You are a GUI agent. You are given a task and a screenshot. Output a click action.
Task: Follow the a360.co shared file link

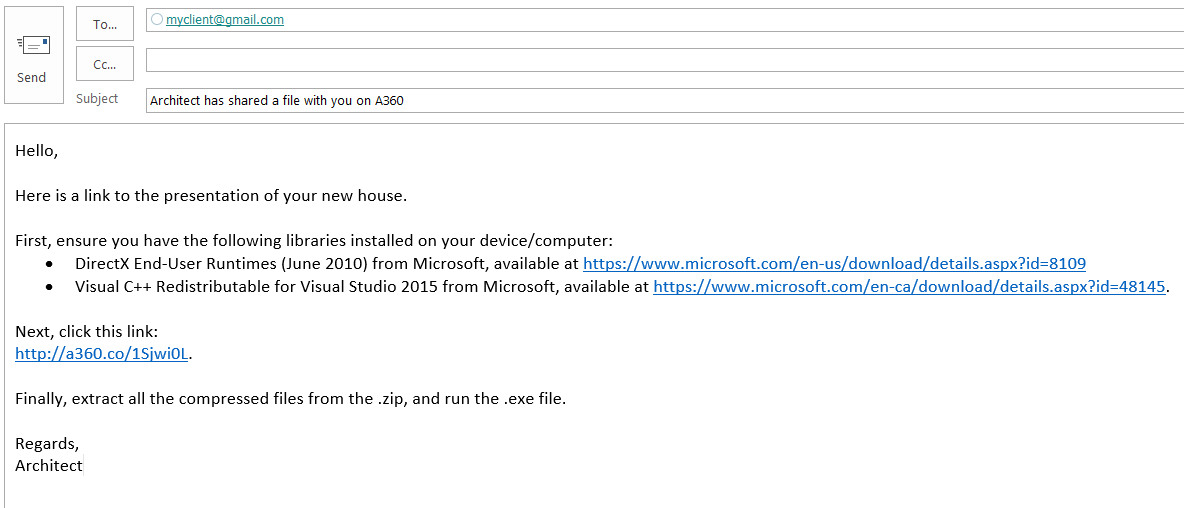(102, 353)
